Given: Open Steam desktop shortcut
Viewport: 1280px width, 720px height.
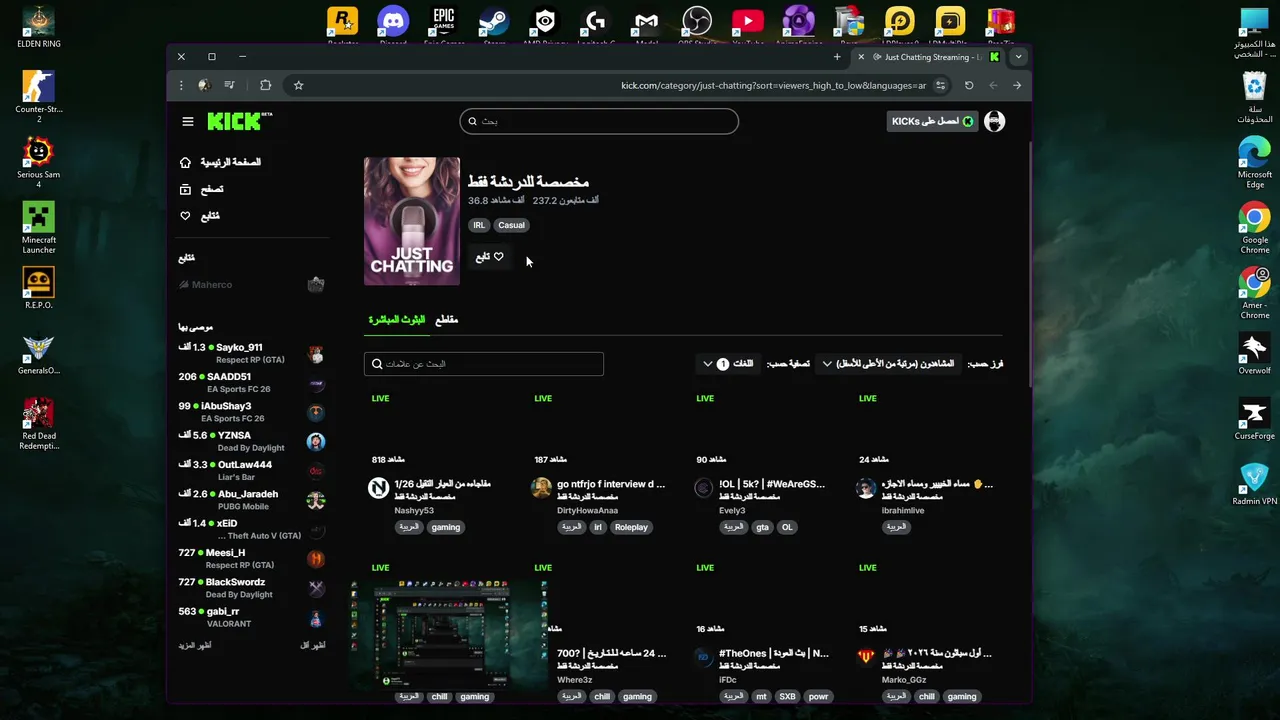Looking at the screenshot, I should [x=494, y=26].
